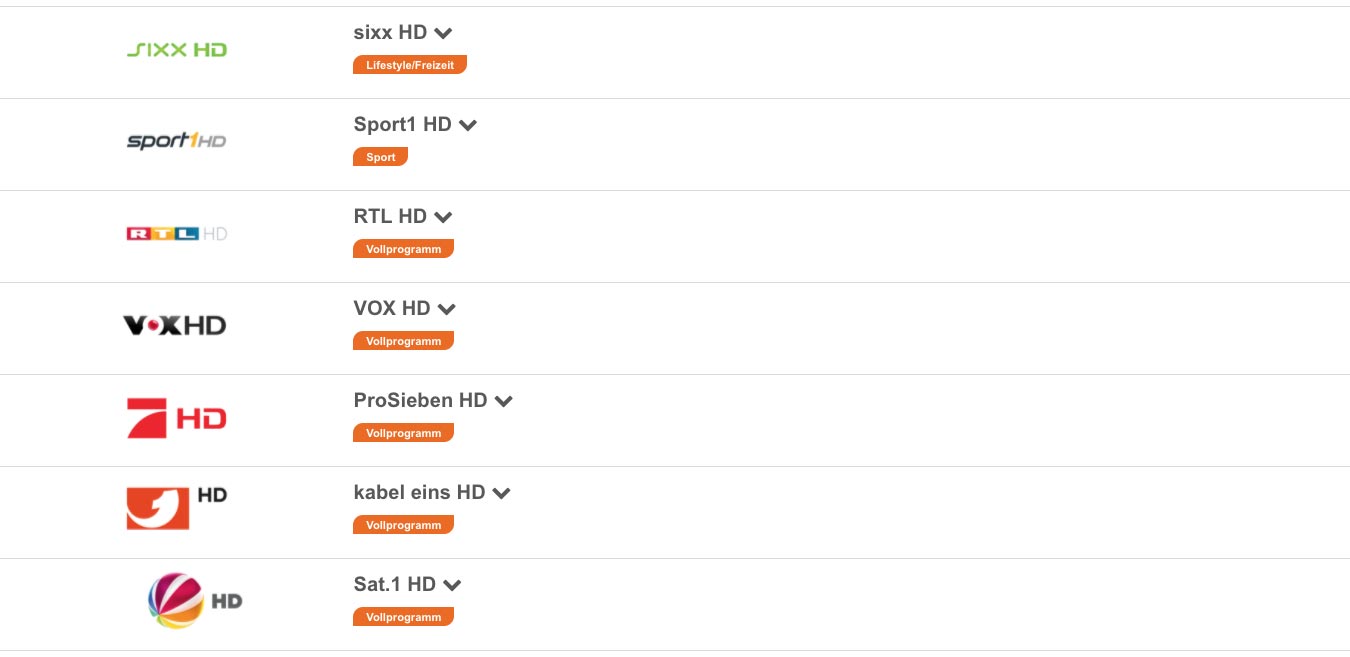Expand VOX HD channel details chevron
The height and width of the screenshot is (657, 1350).
[x=447, y=309]
